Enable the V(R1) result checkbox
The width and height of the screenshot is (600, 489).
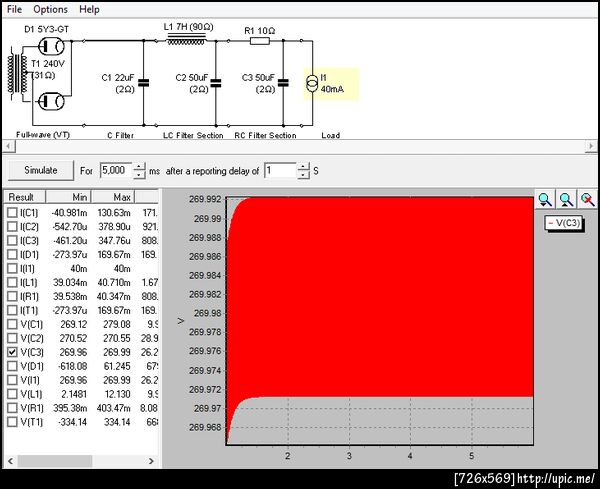click(12, 408)
